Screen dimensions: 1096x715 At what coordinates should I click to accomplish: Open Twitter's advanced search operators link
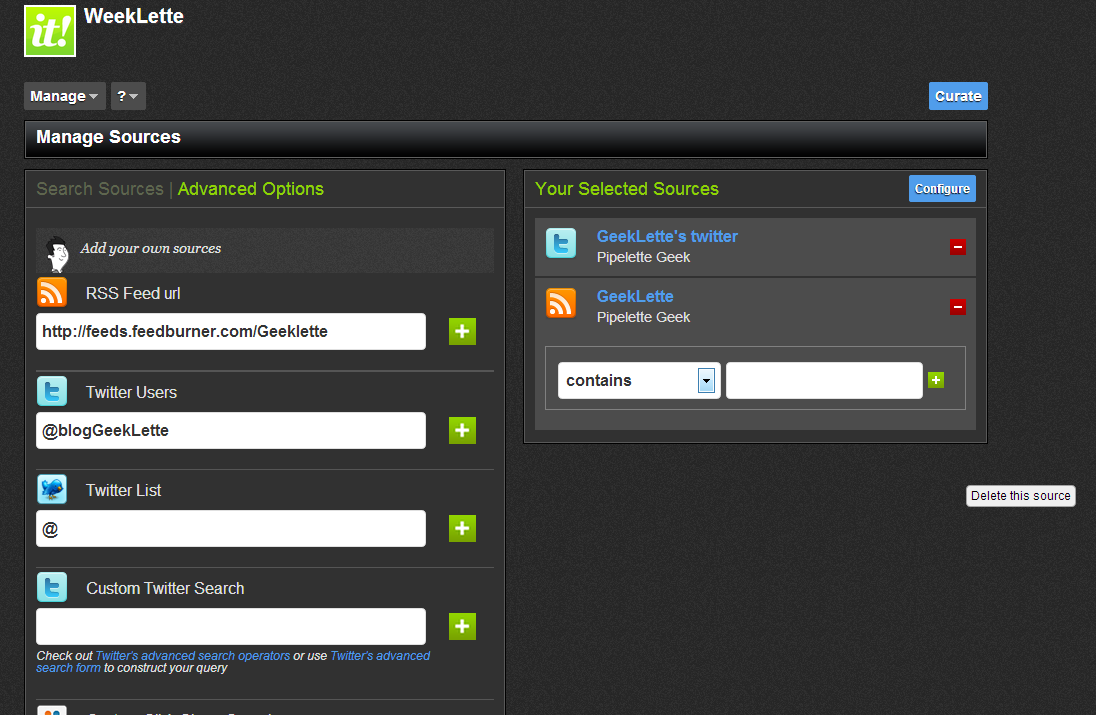(192, 656)
